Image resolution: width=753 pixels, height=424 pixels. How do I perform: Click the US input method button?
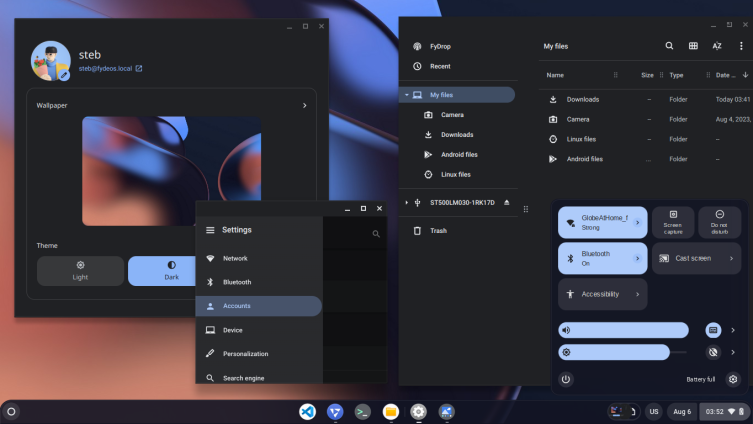[654, 412]
